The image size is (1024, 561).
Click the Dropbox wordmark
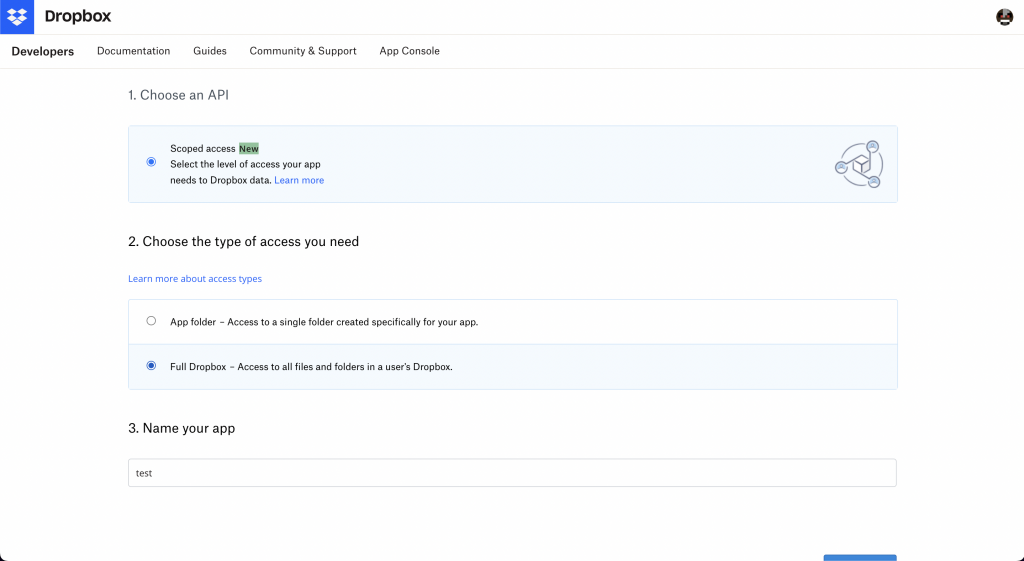point(78,16)
